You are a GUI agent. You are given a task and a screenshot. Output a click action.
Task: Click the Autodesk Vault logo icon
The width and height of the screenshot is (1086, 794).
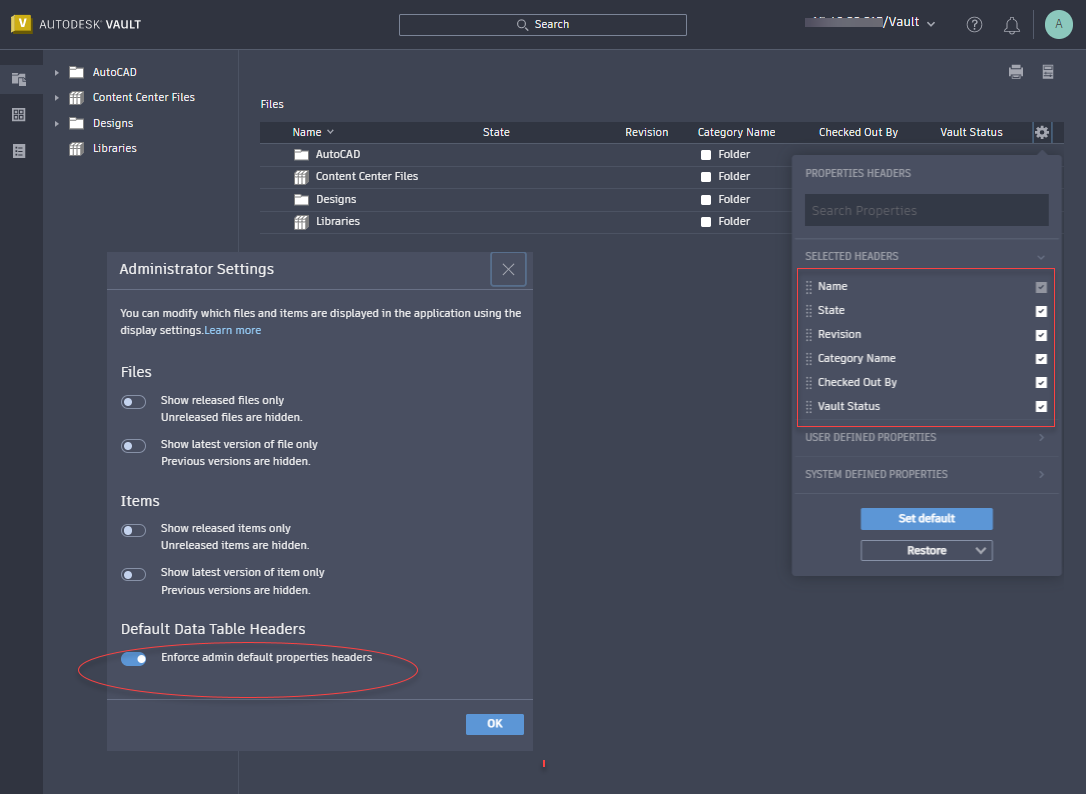pyautogui.click(x=21, y=24)
